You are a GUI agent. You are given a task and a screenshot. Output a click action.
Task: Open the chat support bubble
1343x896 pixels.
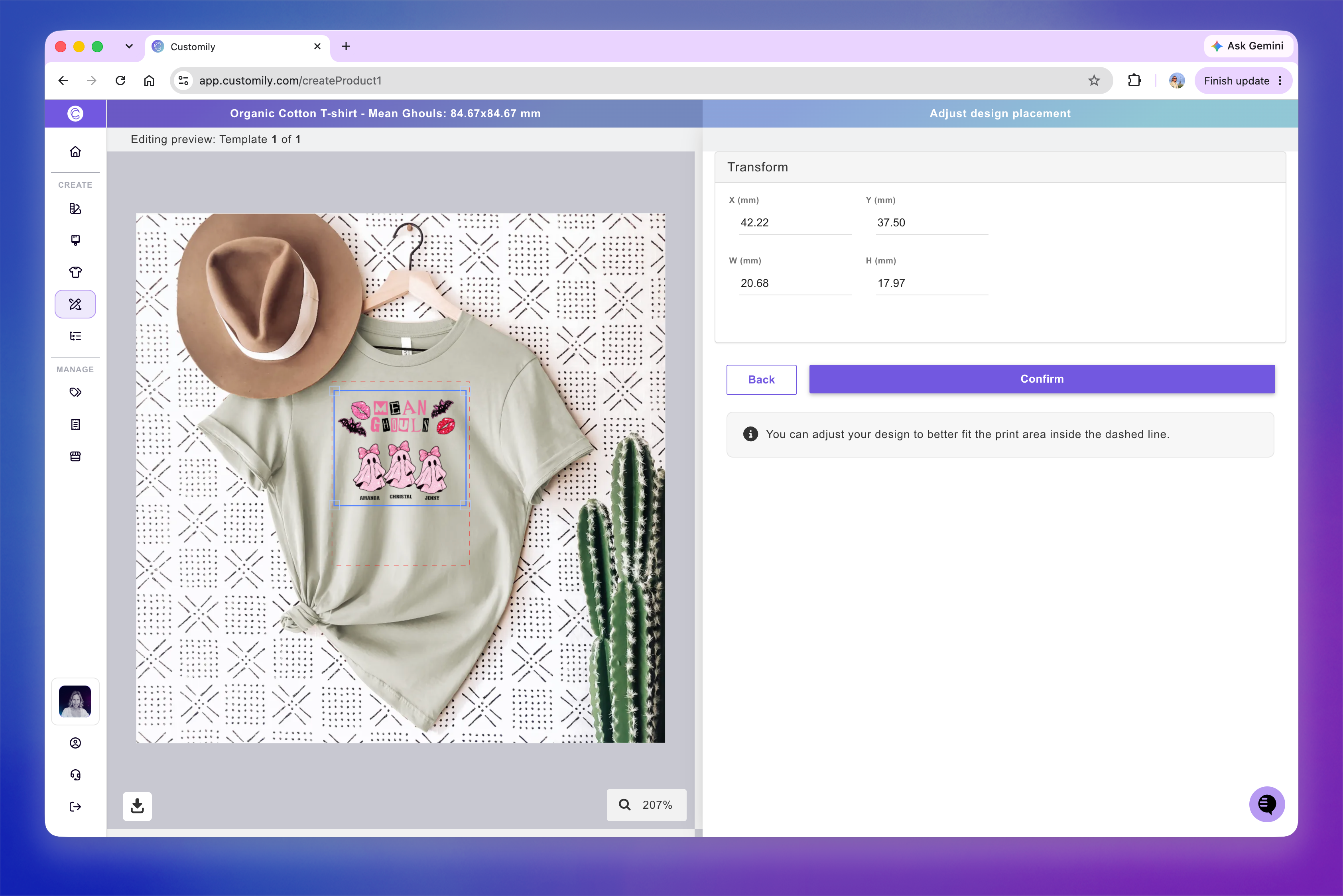coord(1266,805)
